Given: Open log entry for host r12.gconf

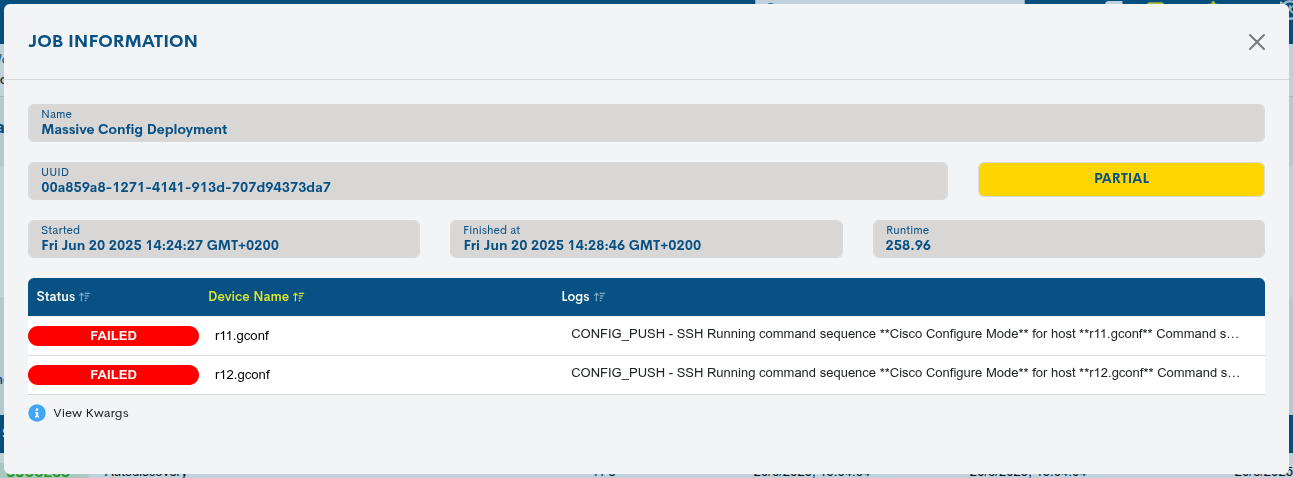Looking at the screenshot, I should click(905, 373).
